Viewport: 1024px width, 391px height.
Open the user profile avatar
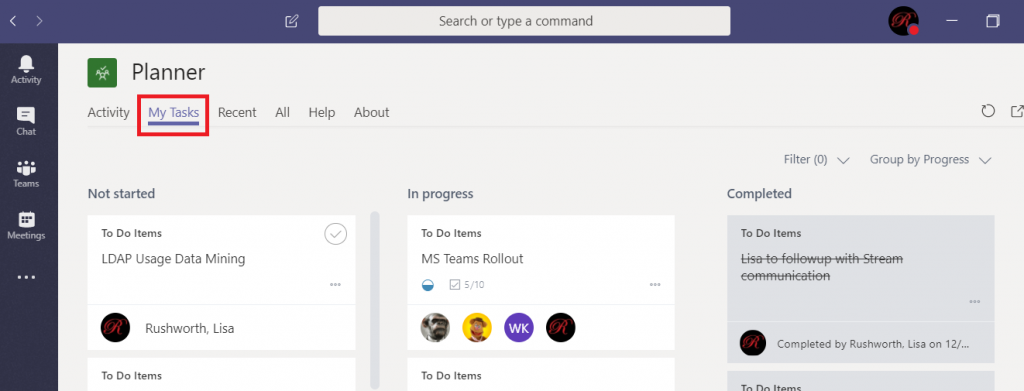904,21
